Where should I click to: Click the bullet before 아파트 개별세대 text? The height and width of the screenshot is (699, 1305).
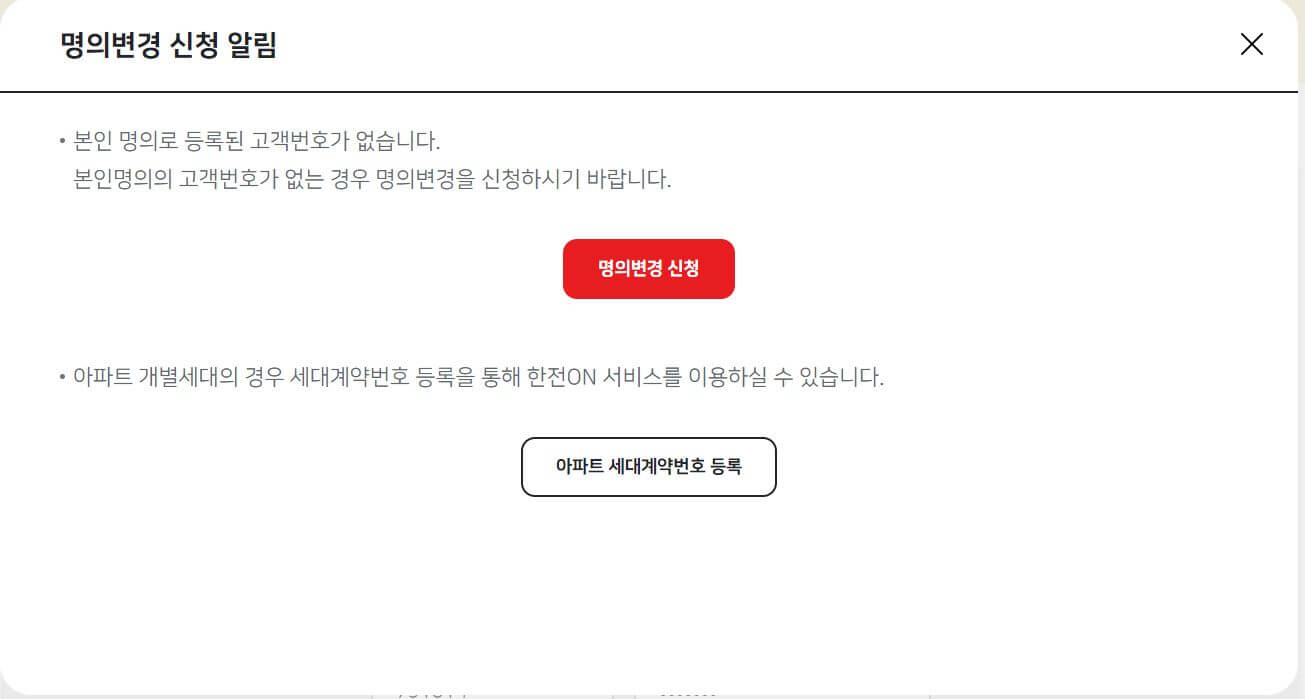(62, 380)
